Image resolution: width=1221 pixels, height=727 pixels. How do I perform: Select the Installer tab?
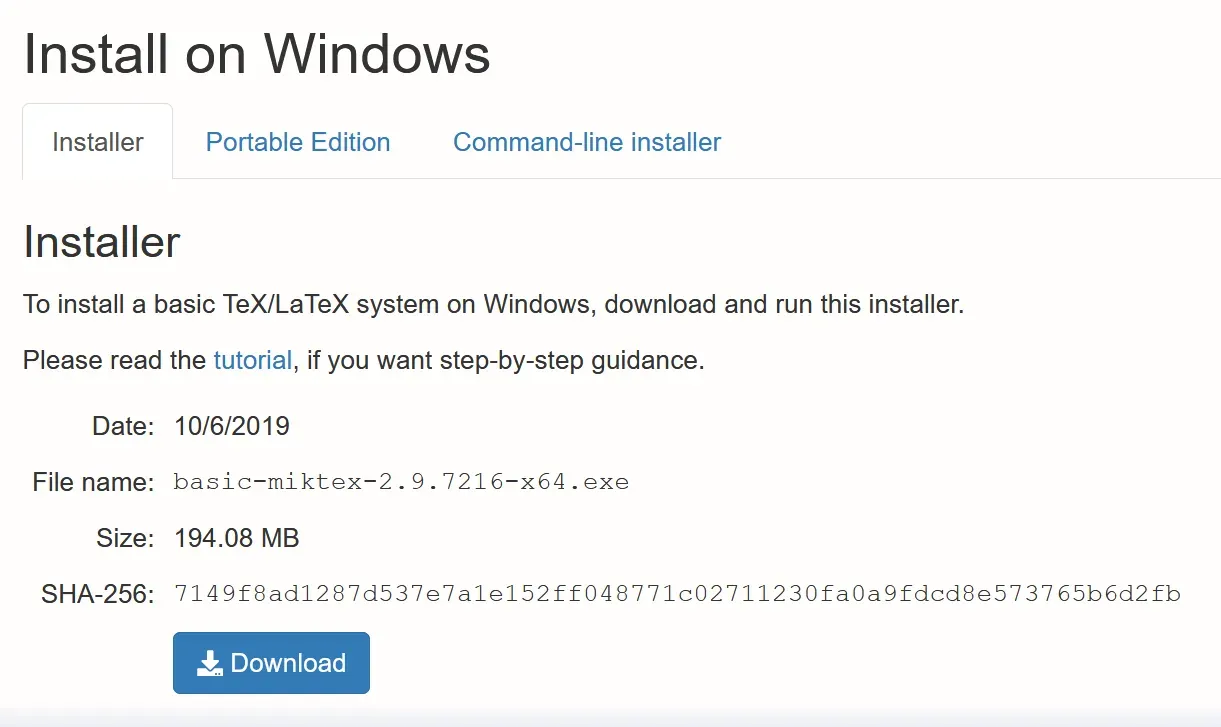point(97,142)
